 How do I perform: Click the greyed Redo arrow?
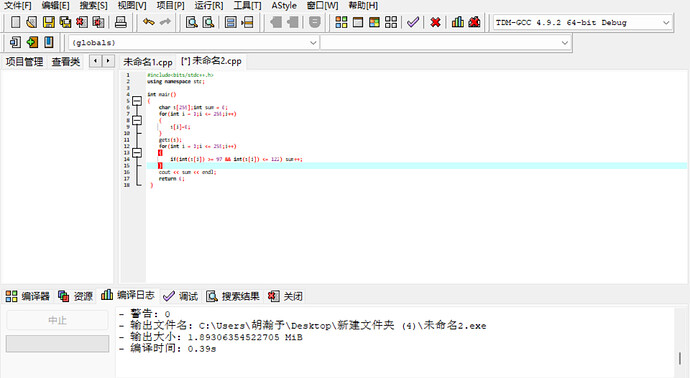point(165,22)
